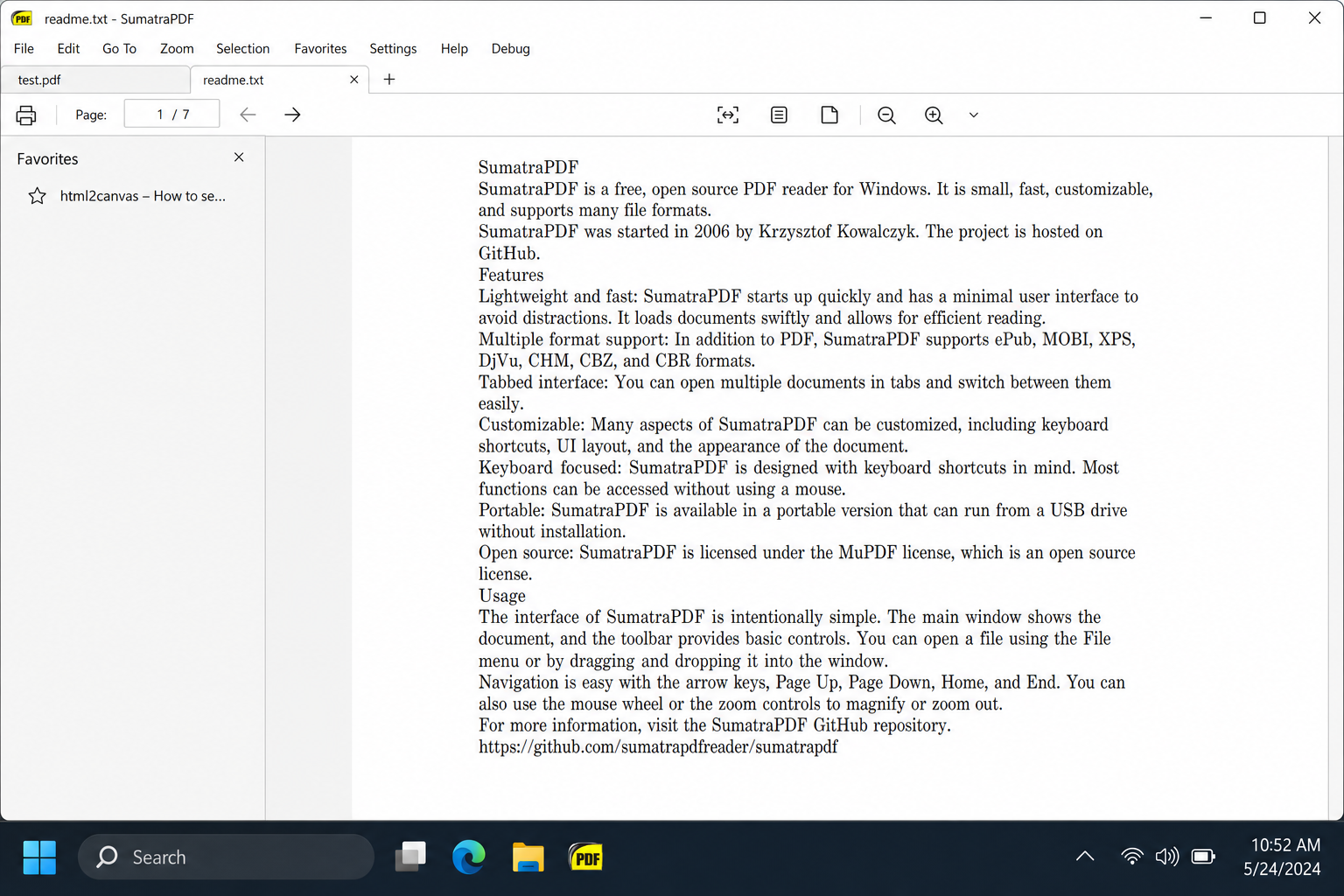Open the Zoom menu
The height and width of the screenshot is (896, 1344).
tap(177, 49)
